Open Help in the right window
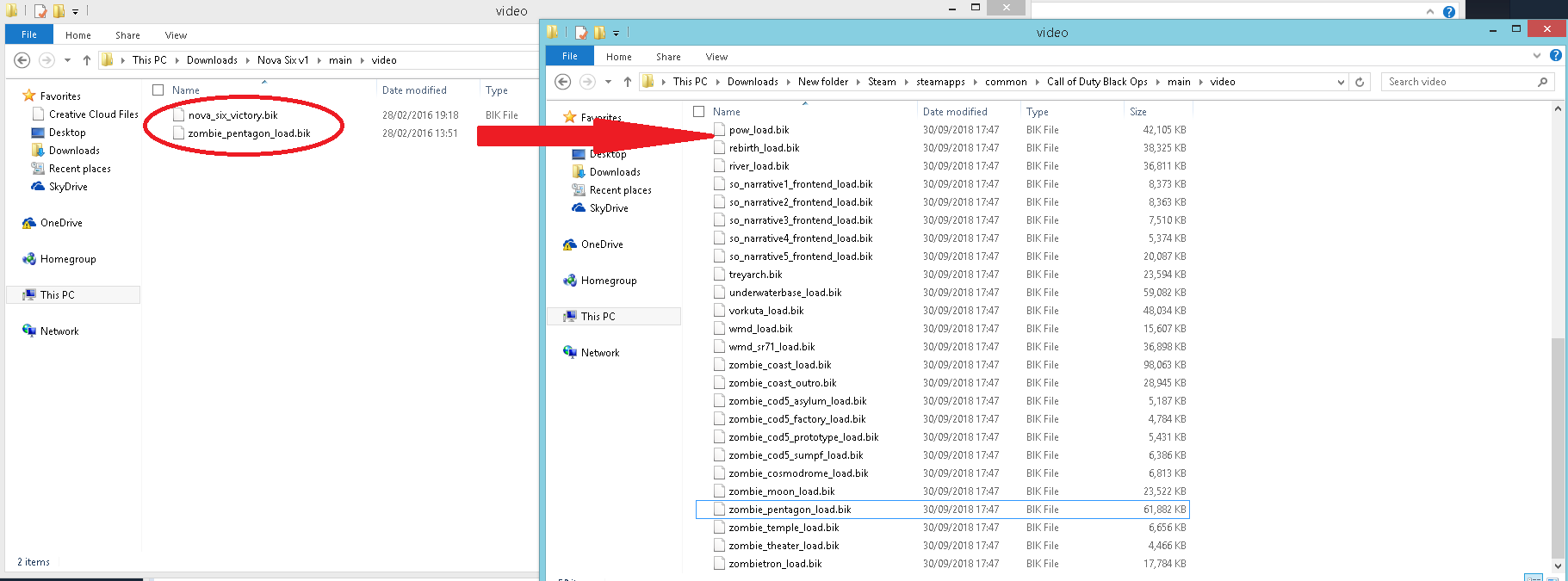 pyautogui.click(x=1556, y=55)
